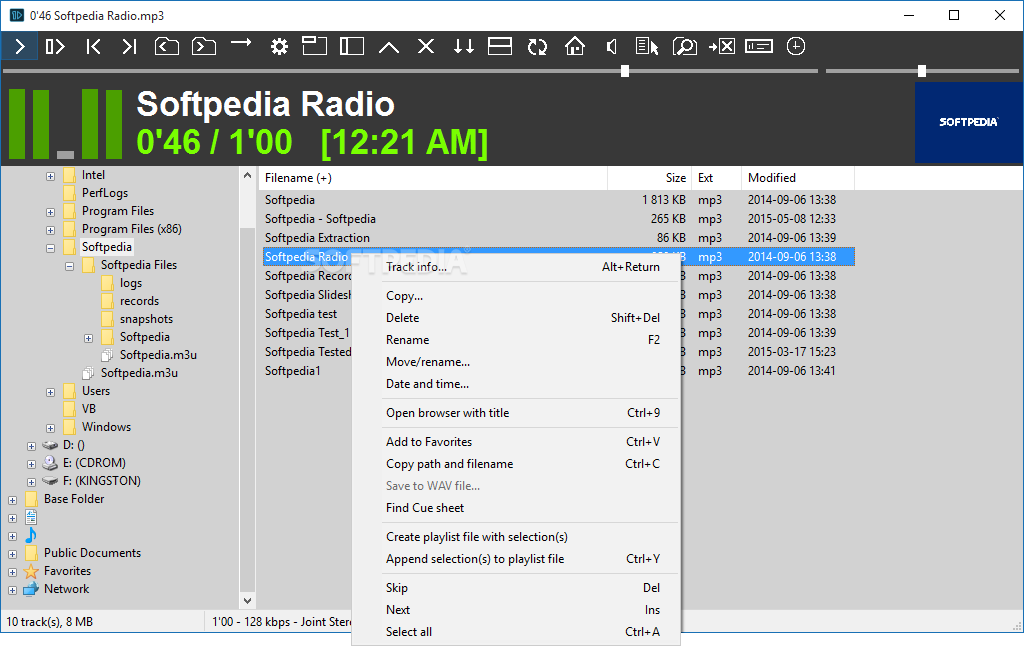Select F: (KINGSTON) drive
The height and width of the screenshot is (646, 1024).
102,481
